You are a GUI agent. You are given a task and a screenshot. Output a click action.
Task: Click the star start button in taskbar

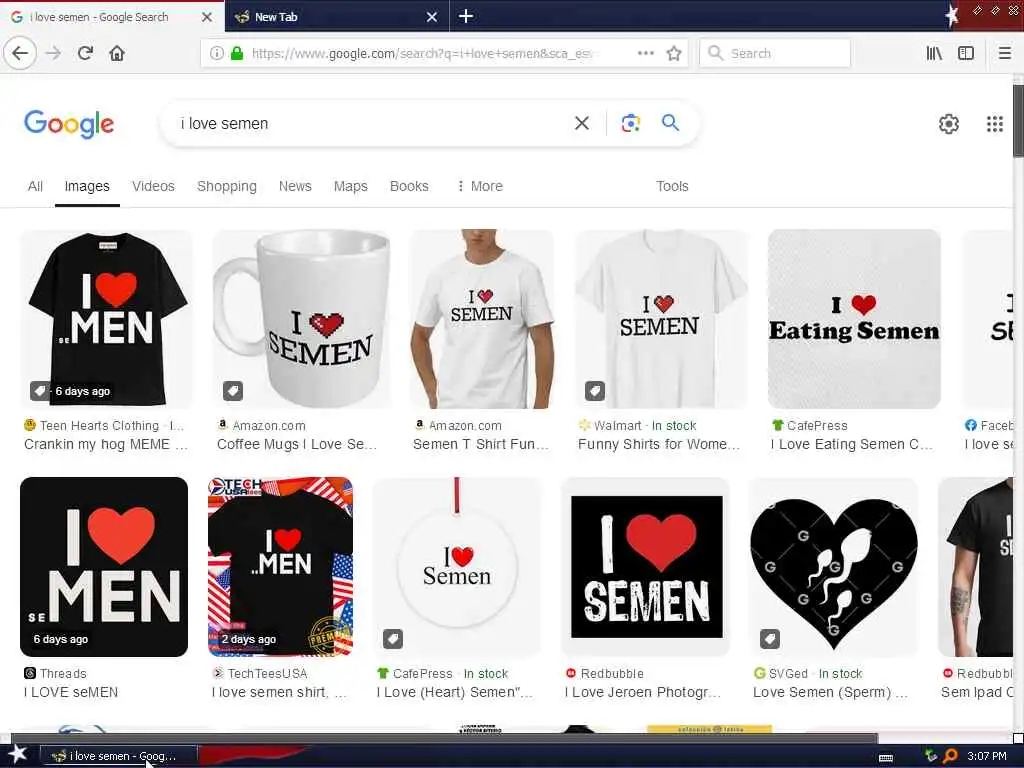18,755
